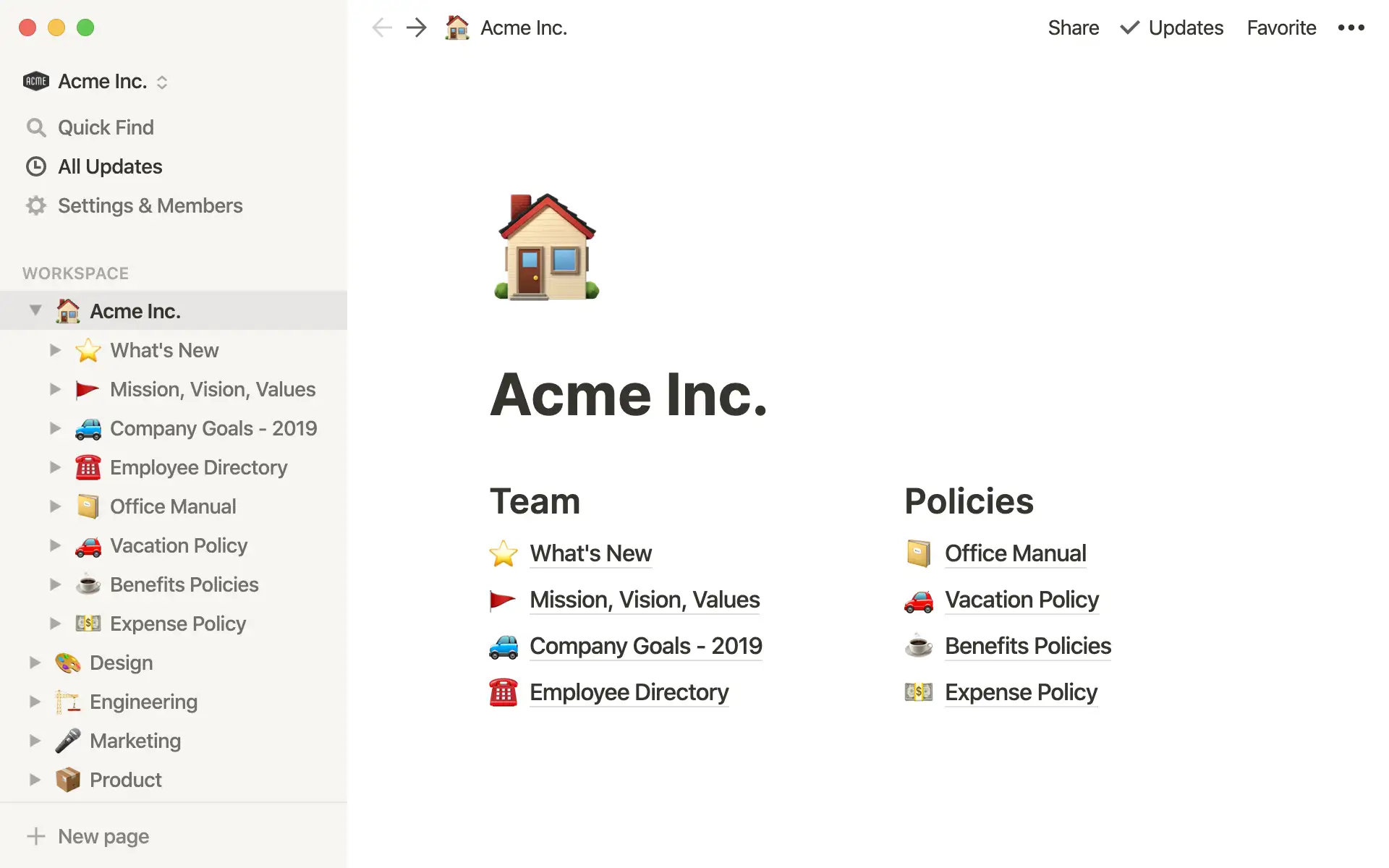This screenshot has height=868, width=1389.
Task: Collapse the Acme Inc. workspace tree
Action: pyautogui.click(x=35, y=311)
